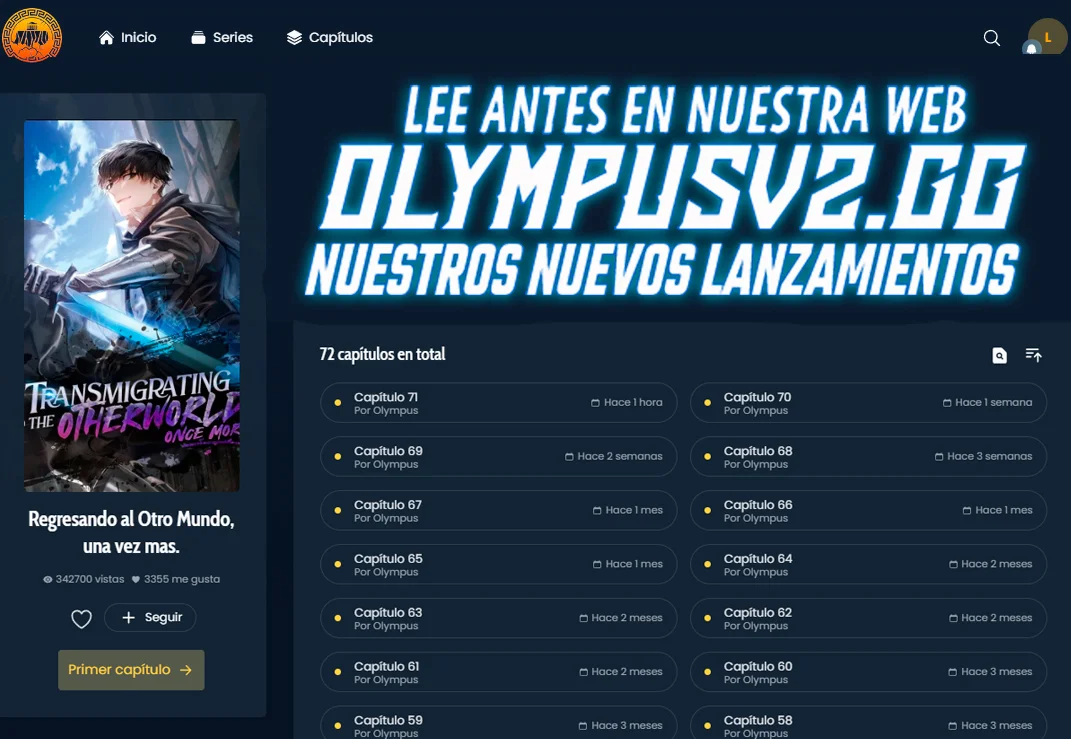Read Capítulo 64
1071x739 pixels.
click(x=868, y=565)
